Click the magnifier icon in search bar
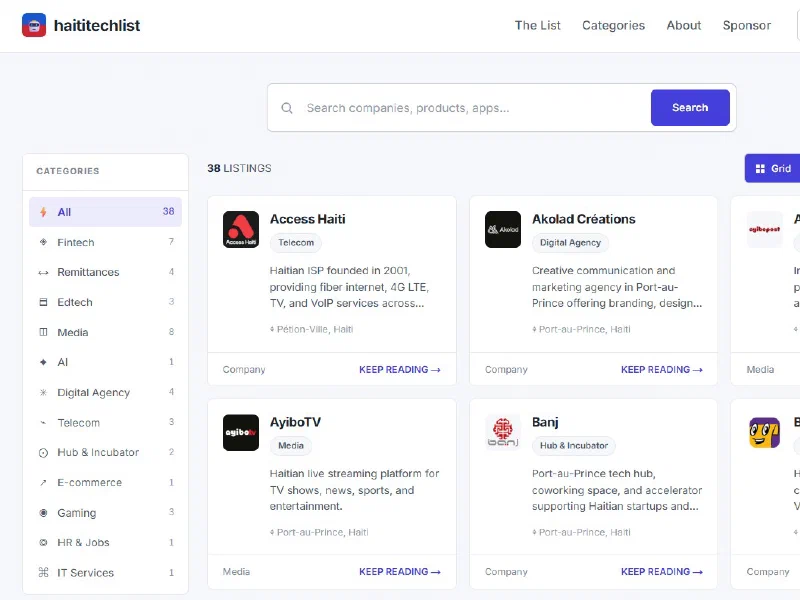This screenshot has height=600, width=800. (287, 108)
